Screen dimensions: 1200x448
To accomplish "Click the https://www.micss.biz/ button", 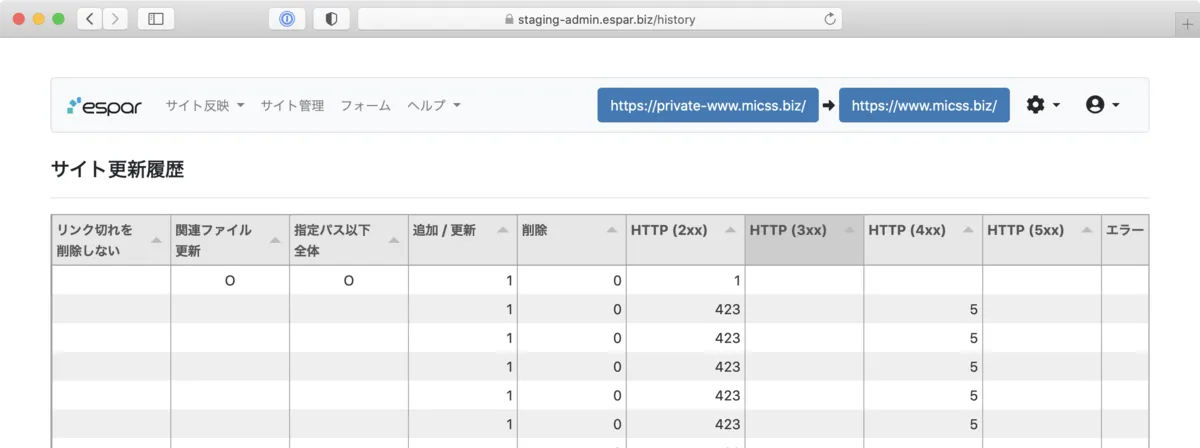I will 924,105.
